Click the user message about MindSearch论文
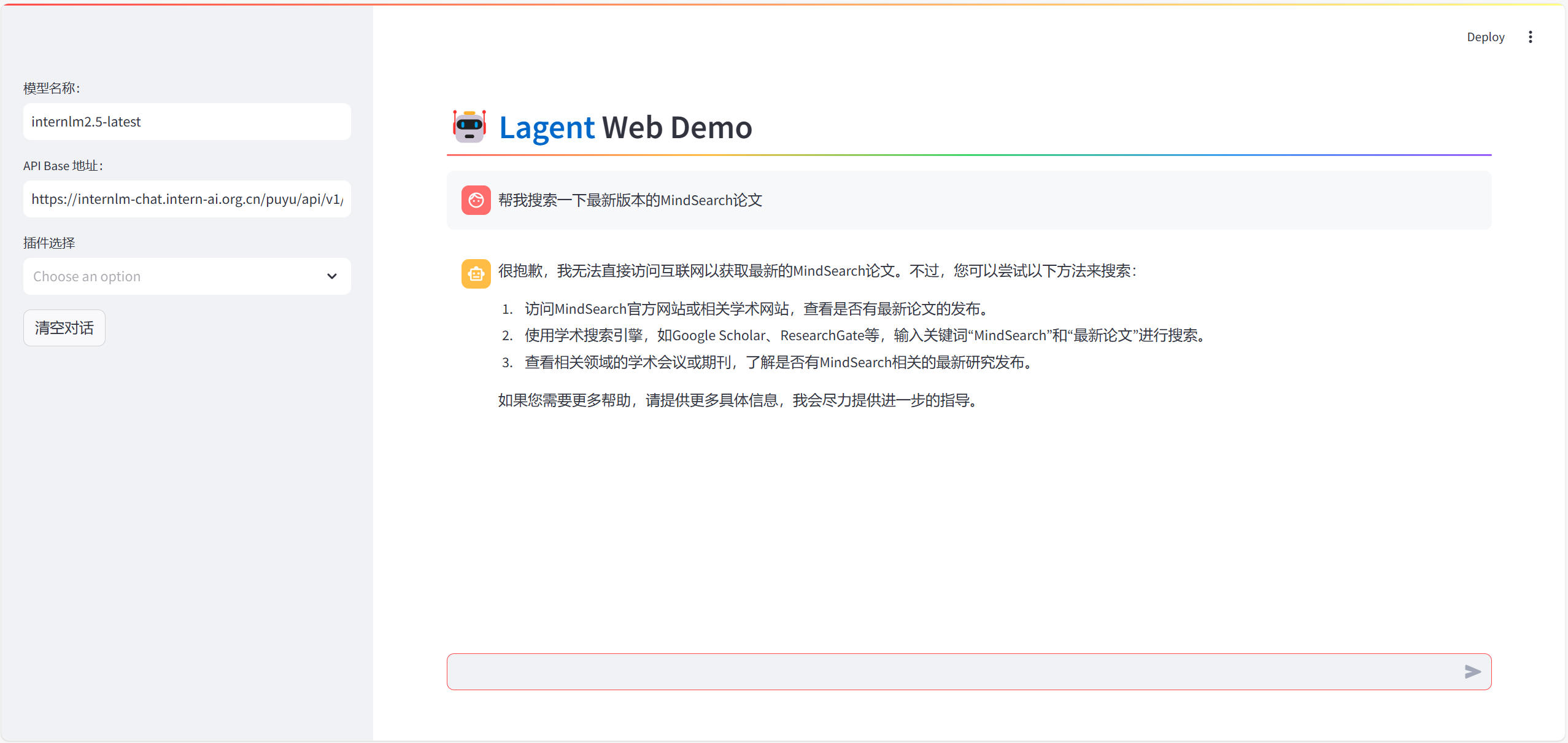Screen dimensions: 1568x743 630,200
